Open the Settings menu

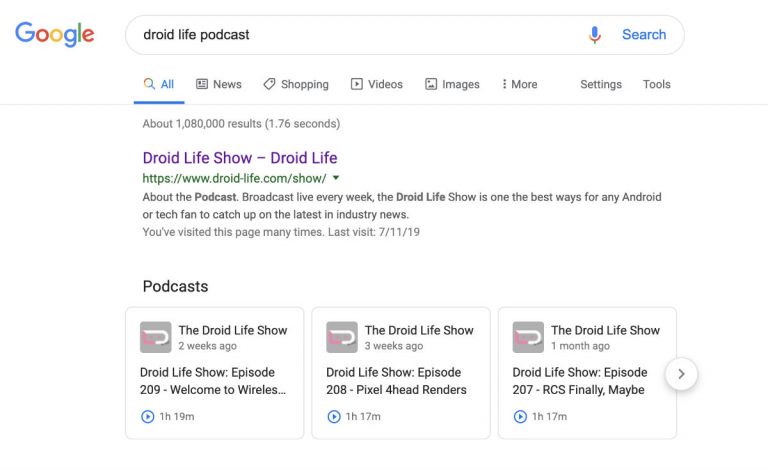600,85
